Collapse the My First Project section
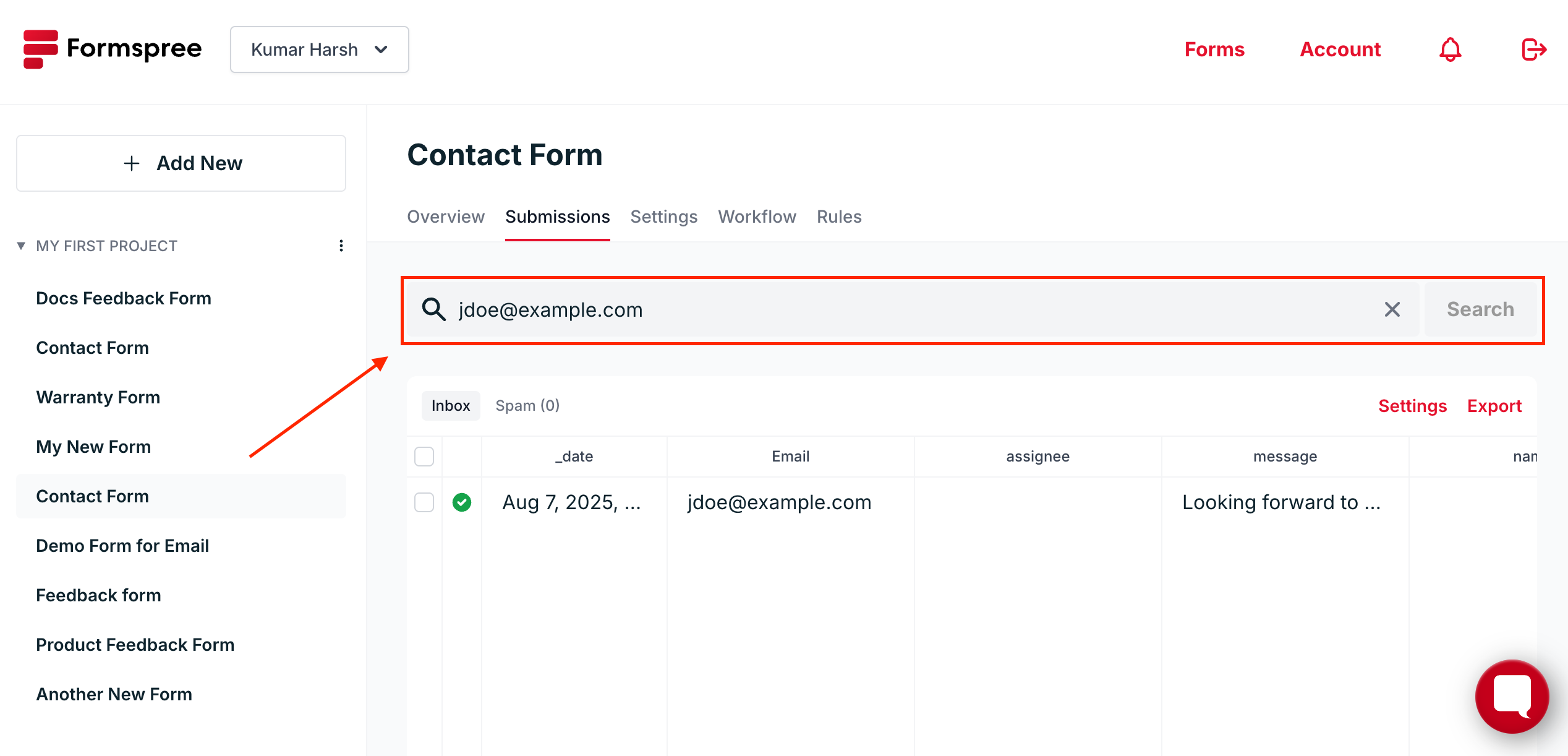This screenshot has width=1568, height=756. [21, 246]
